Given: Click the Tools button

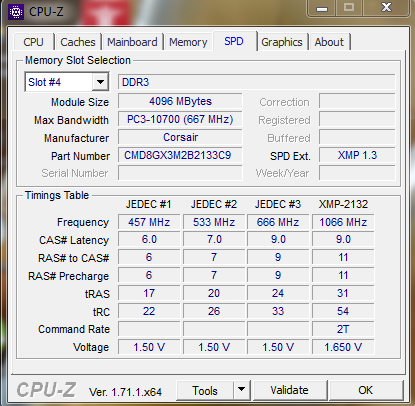Looking at the screenshot, I should tap(205, 390).
